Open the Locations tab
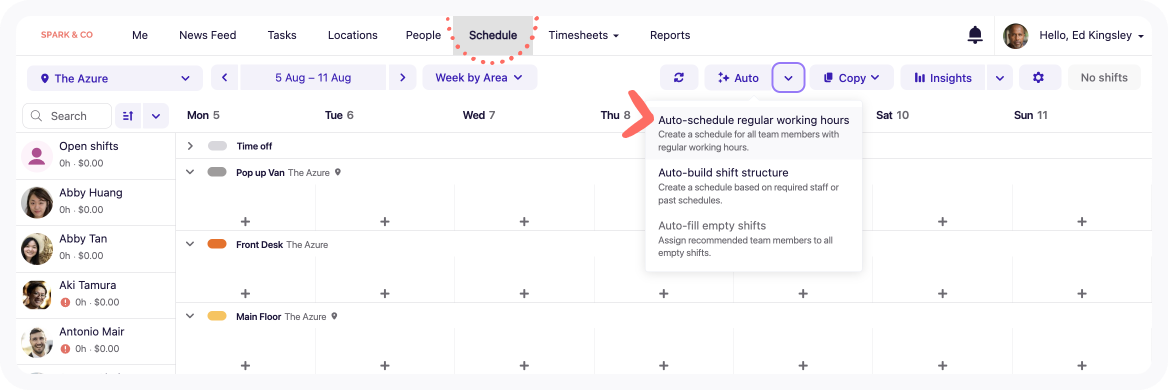This screenshot has width=1168, height=390. [x=352, y=35]
